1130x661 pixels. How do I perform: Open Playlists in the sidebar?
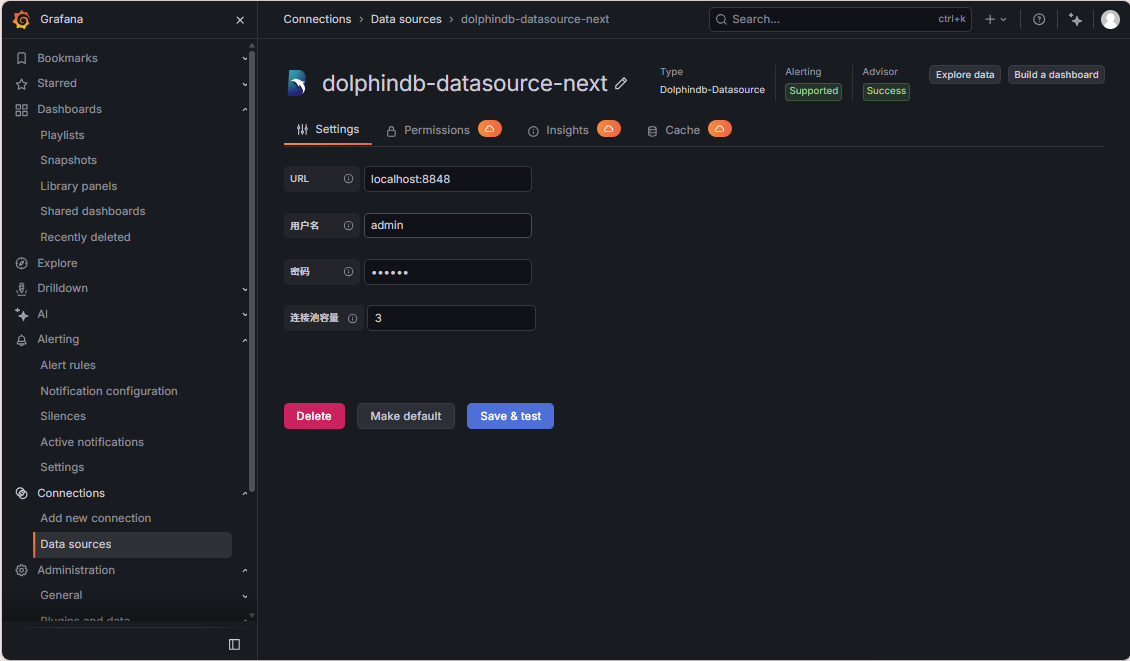coord(62,136)
